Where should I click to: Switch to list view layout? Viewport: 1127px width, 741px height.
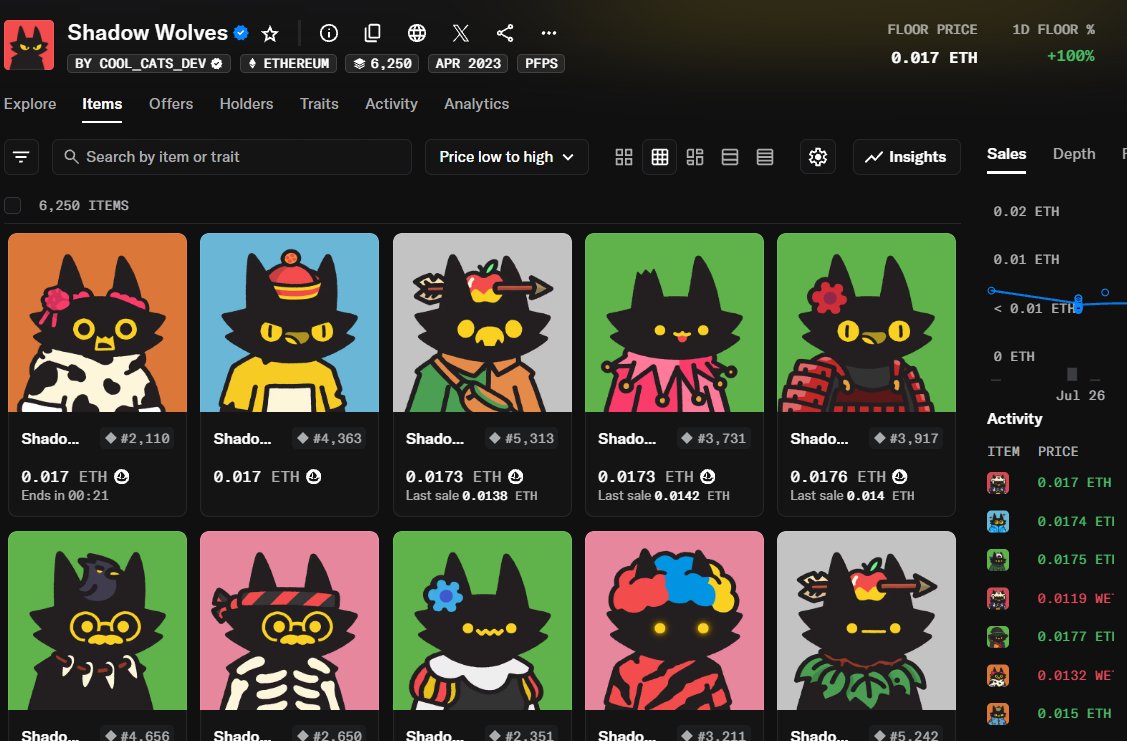730,157
